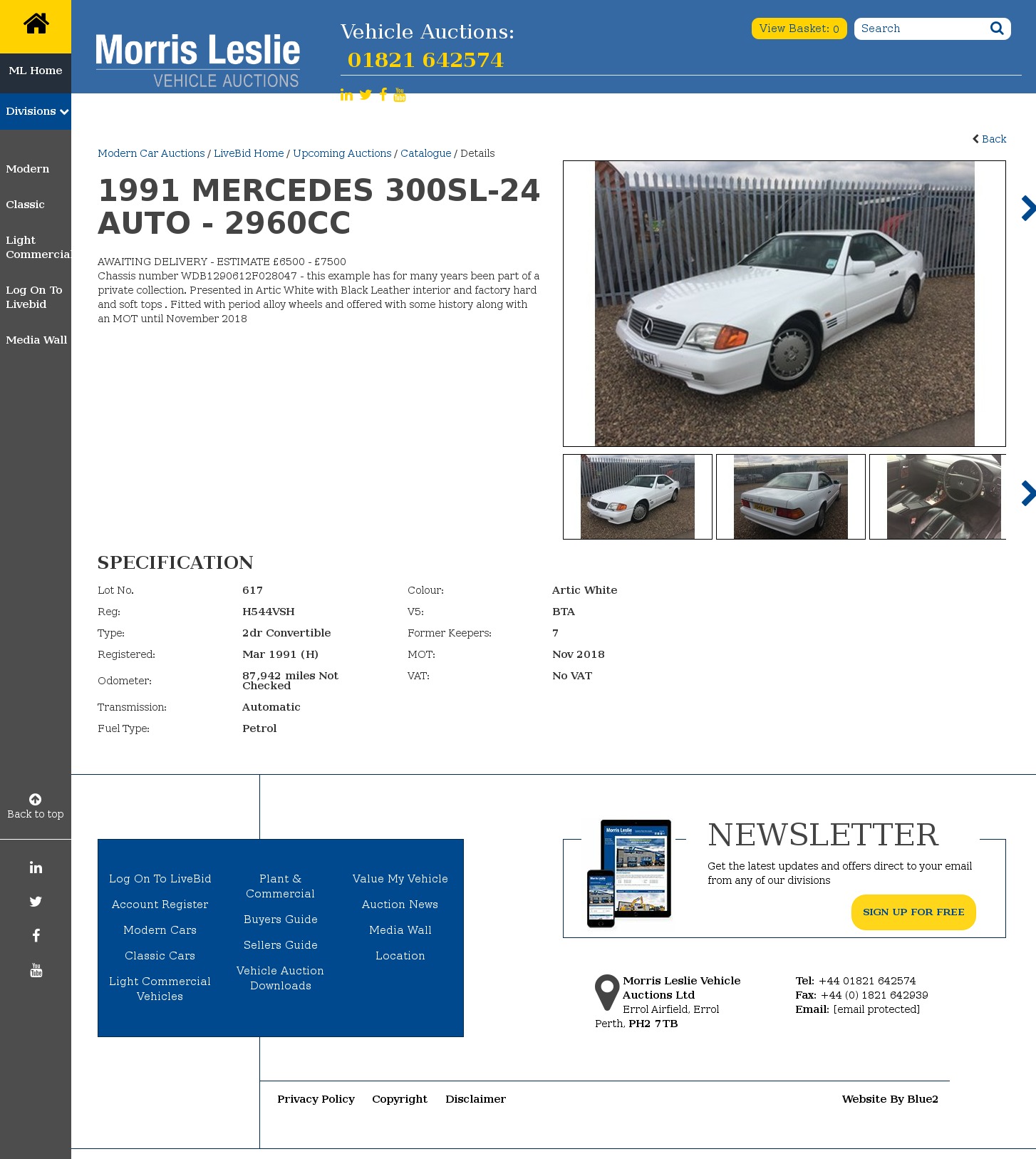
Task: Open Disclaimer link
Action: 475,1099
